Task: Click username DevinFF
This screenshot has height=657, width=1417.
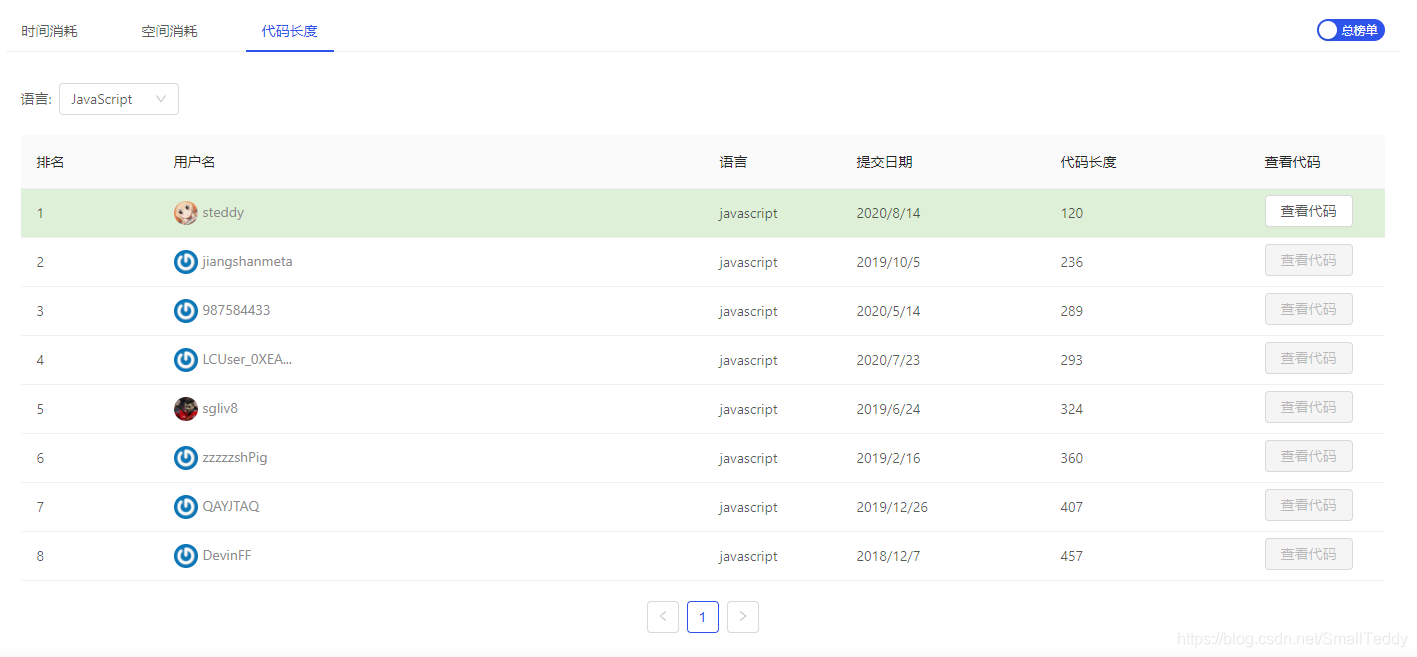Action: (x=227, y=556)
